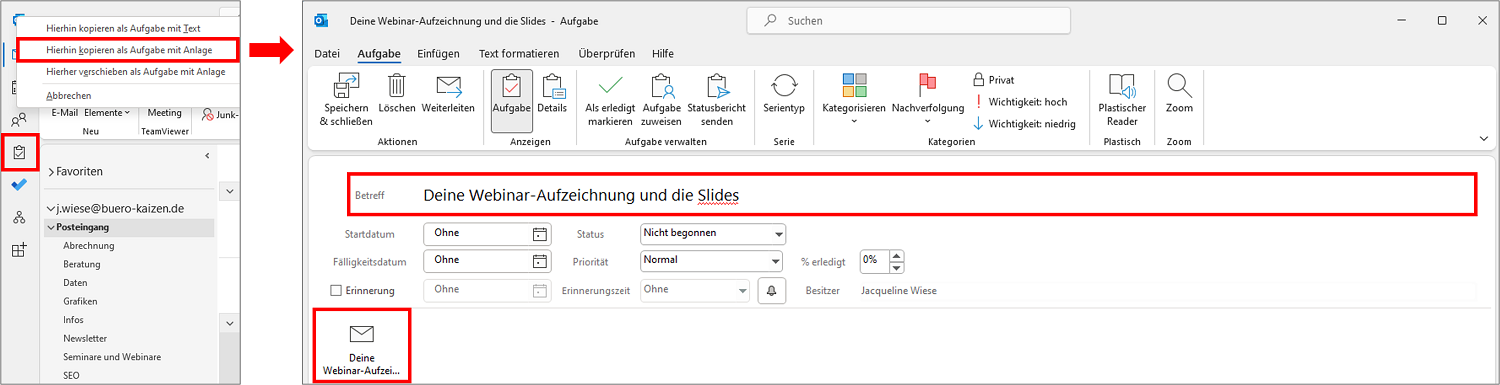Open the To Do checkmark sidebar icon
1500x385 pixels.
pyautogui.click(x=19, y=185)
